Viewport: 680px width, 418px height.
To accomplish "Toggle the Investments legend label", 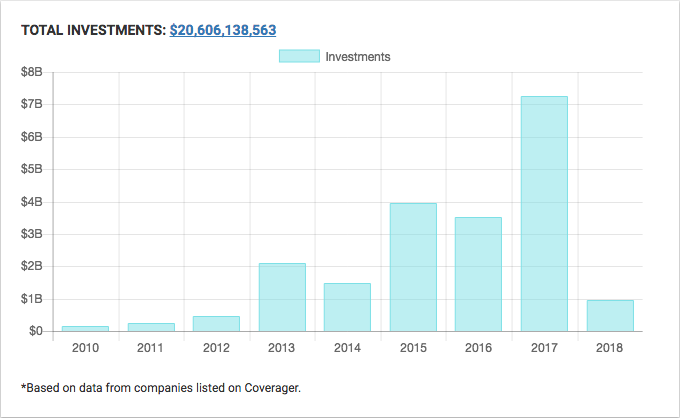I will 357,57.
